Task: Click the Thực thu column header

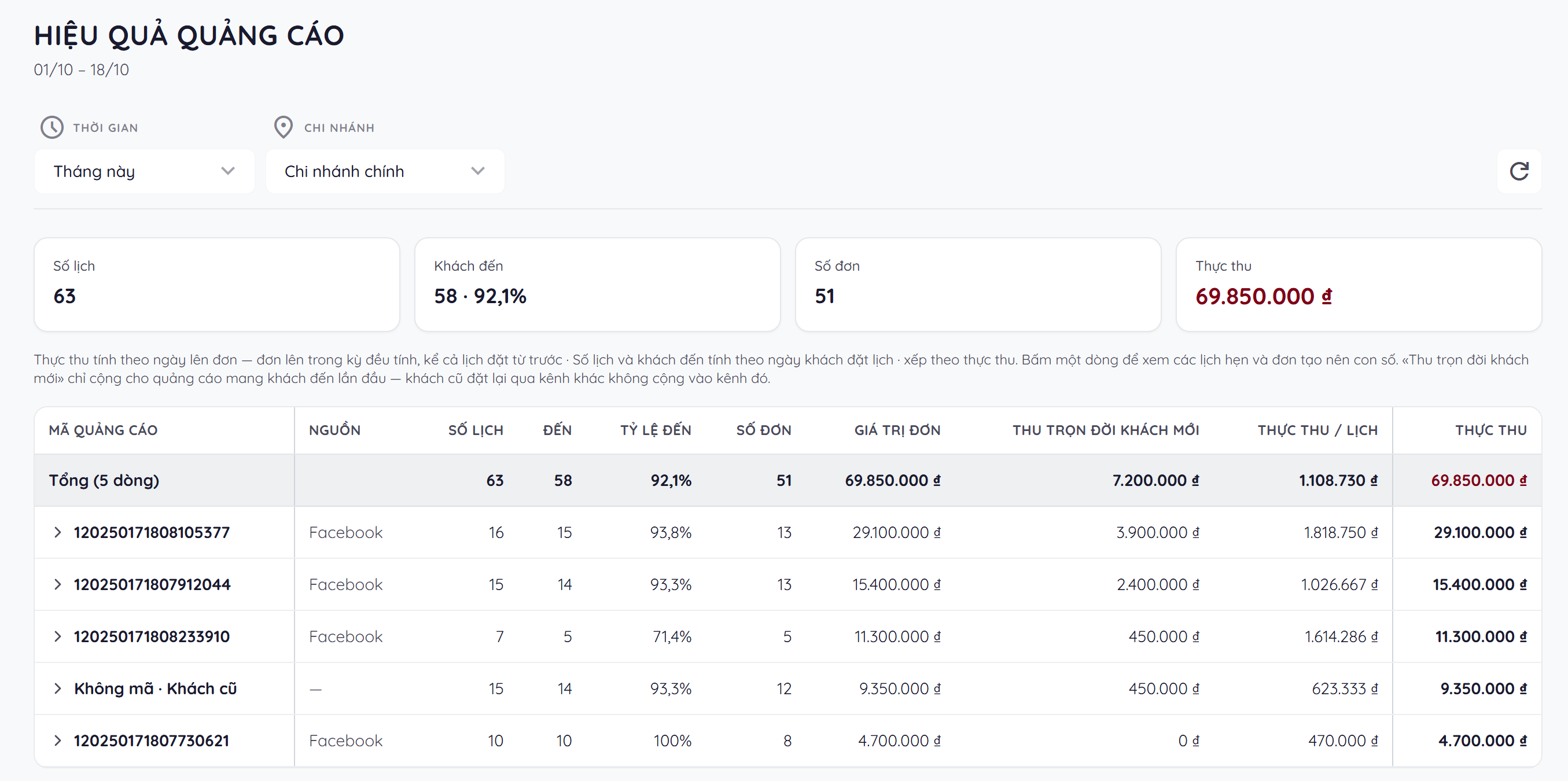Action: tap(1490, 430)
